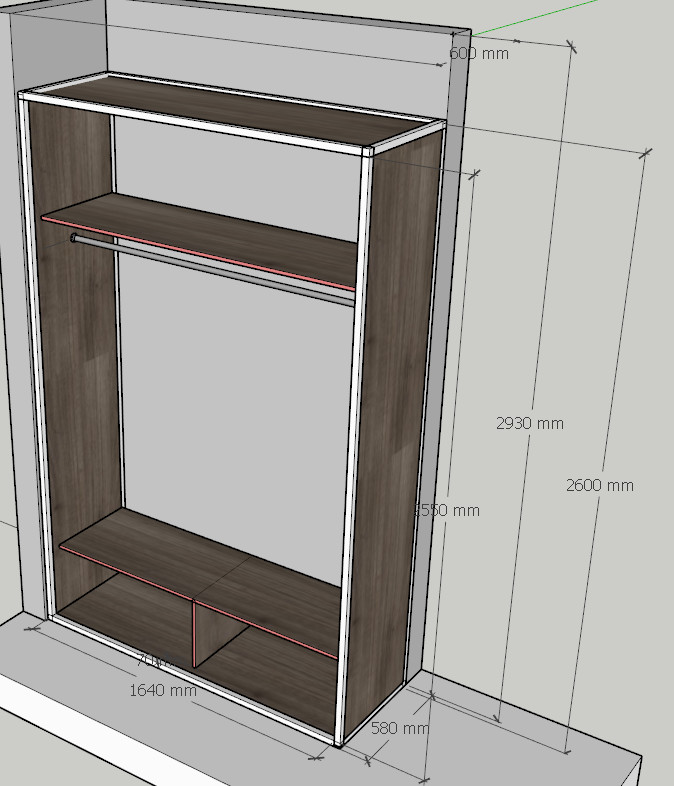This screenshot has width=674, height=786.
Task: Click the right side panel of wardrobe
Action: click(x=400, y=400)
